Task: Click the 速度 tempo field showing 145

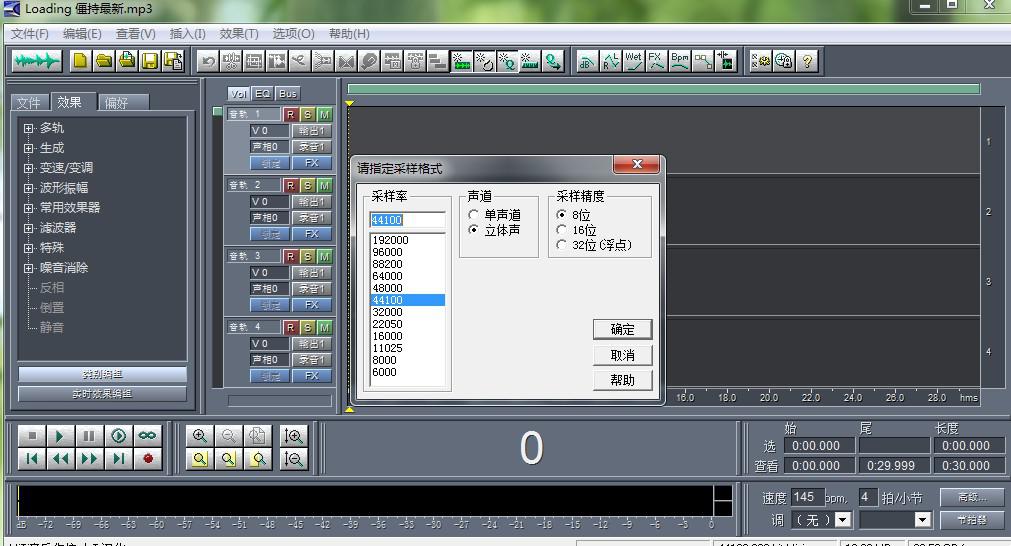Action: (807, 497)
